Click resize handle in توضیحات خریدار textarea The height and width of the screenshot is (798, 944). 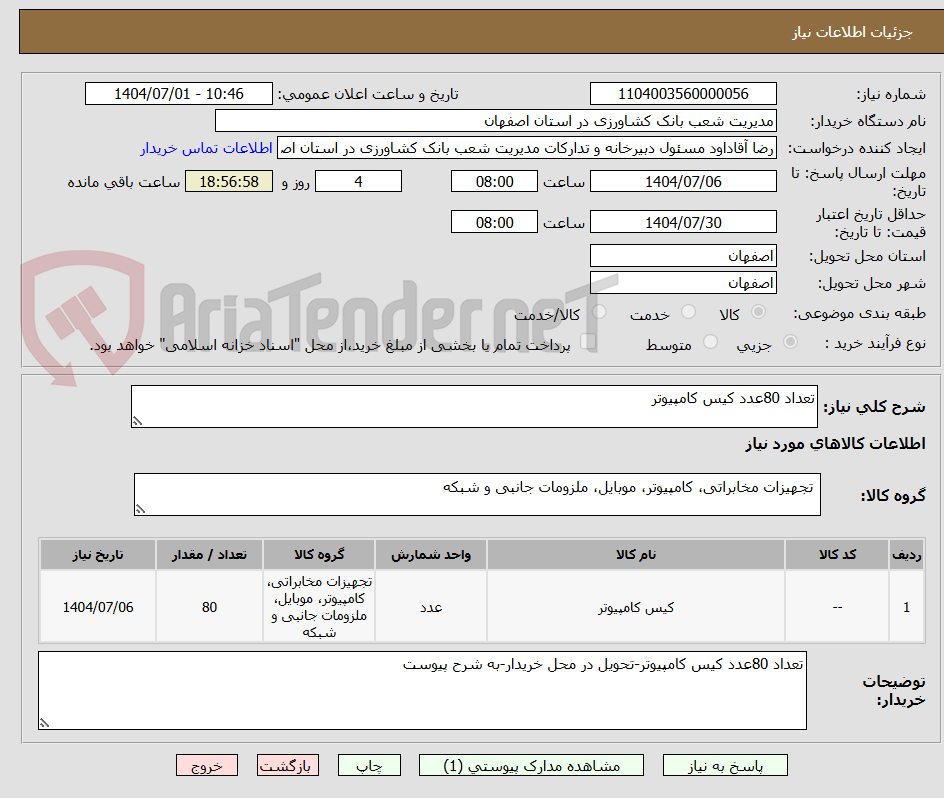coord(43,723)
